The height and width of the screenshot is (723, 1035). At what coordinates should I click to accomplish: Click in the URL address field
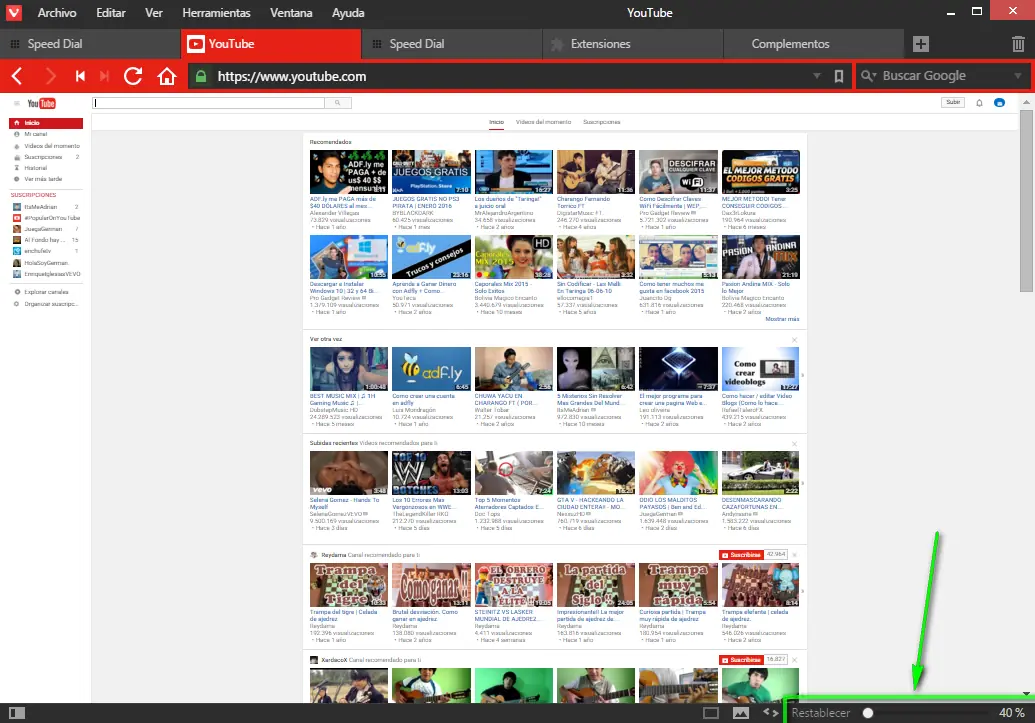(512, 77)
